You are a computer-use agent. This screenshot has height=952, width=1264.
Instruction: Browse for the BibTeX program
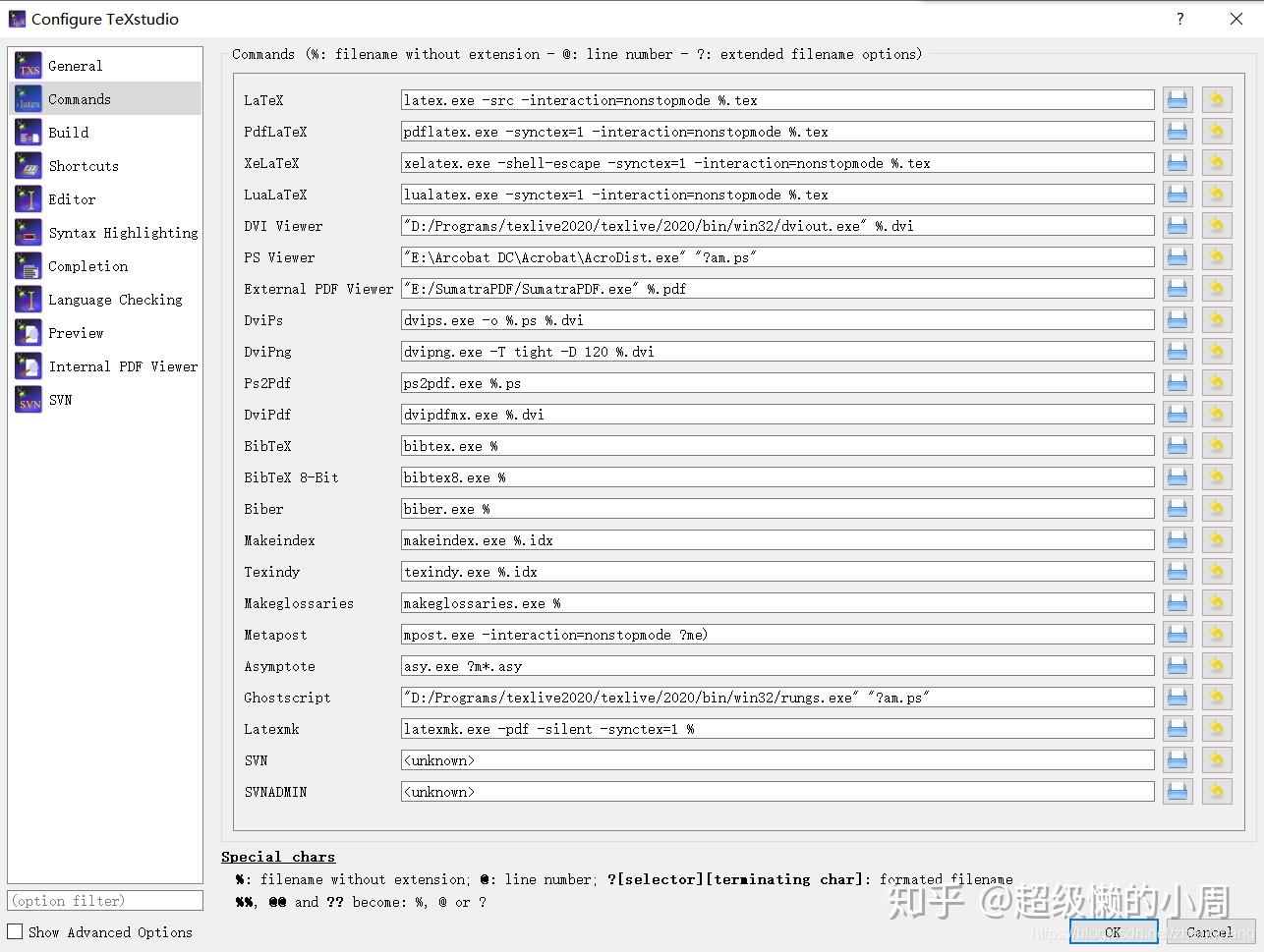tap(1178, 445)
